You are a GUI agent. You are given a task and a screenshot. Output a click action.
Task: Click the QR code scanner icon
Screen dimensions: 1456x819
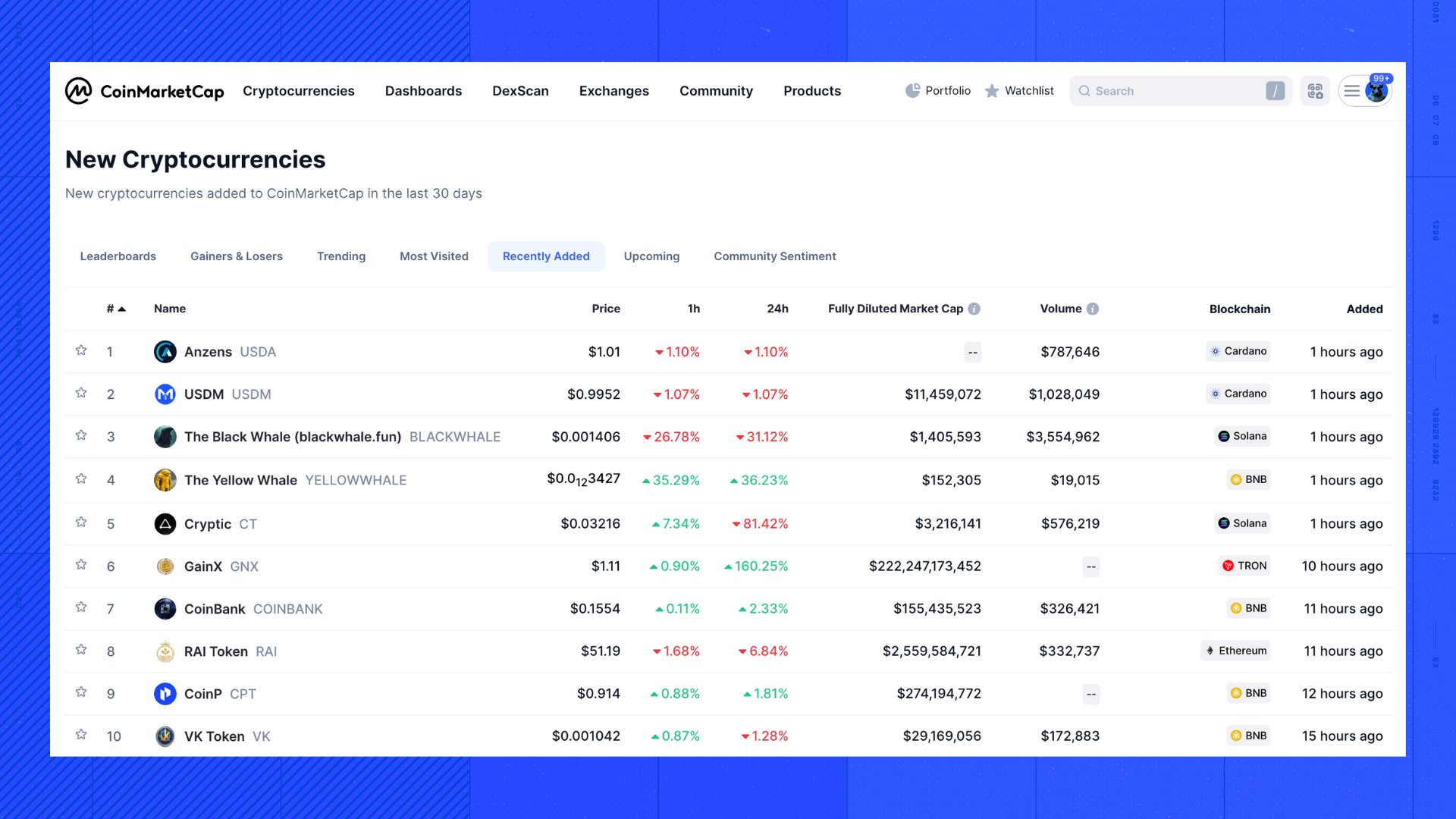(1315, 91)
